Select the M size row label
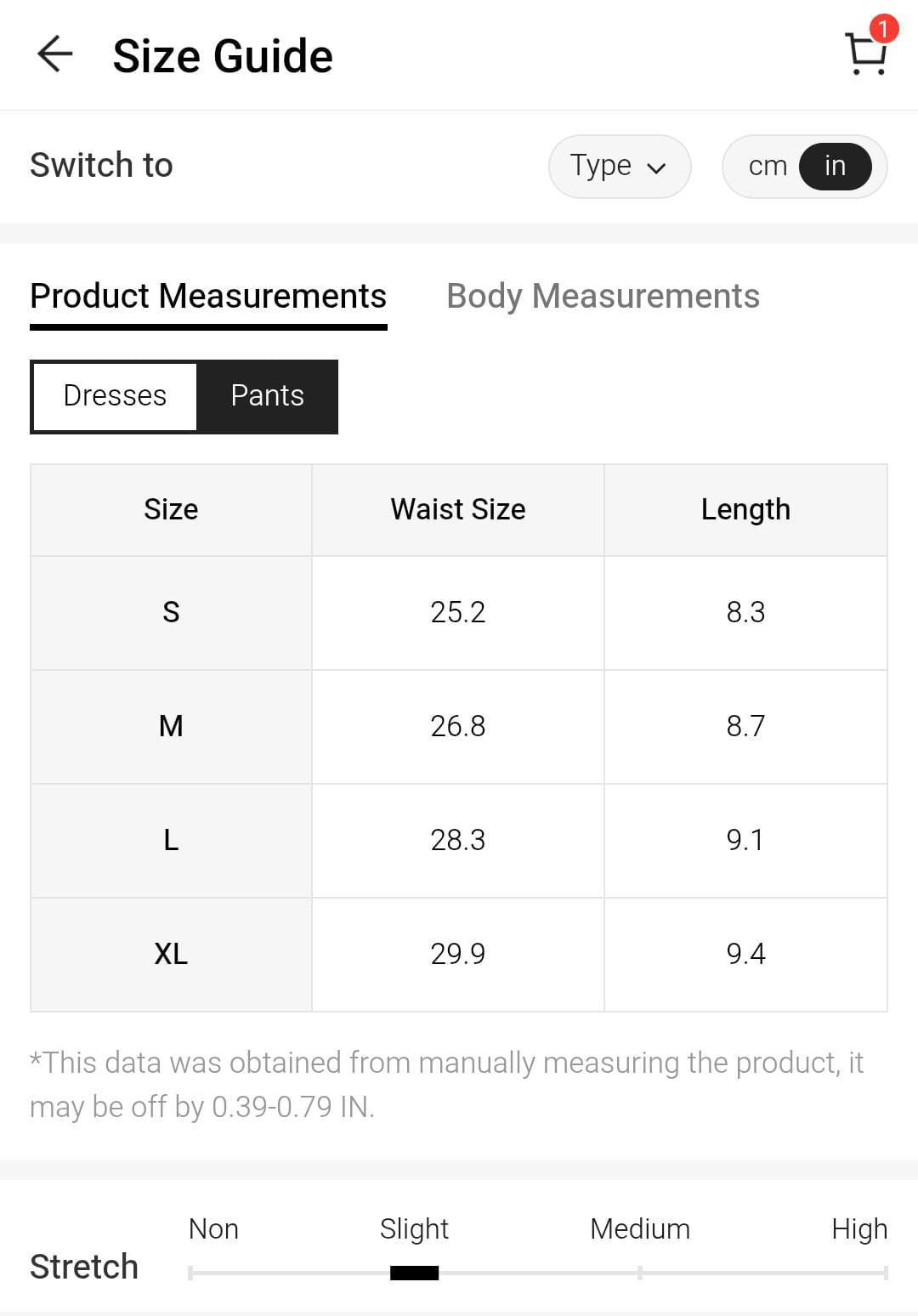918x1316 pixels. point(171,726)
